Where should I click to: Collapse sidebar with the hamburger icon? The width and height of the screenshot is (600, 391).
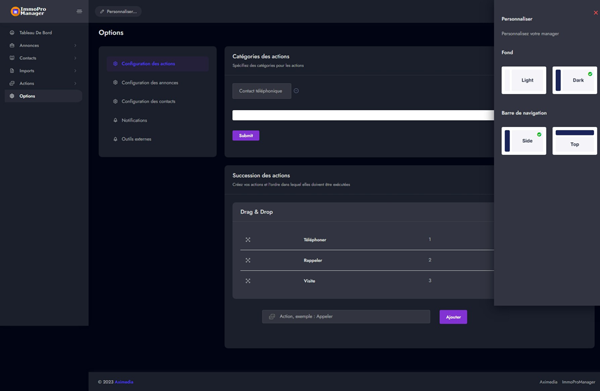pos(79,11)
